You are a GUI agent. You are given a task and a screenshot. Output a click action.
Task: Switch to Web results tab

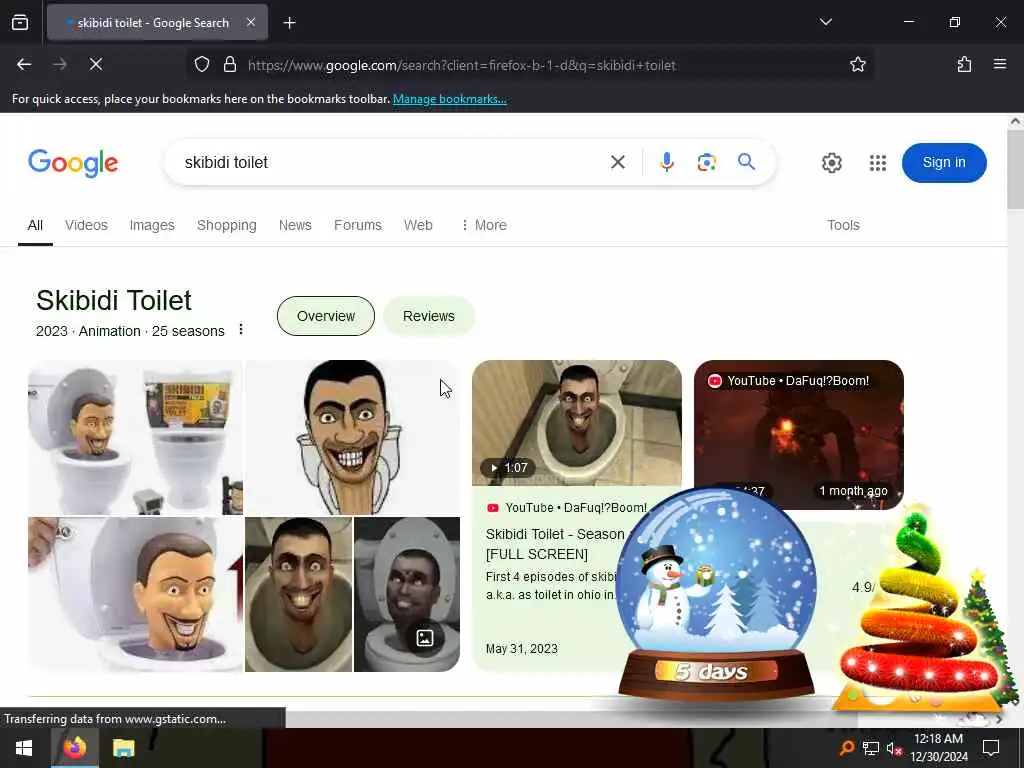pyautogui.click(x=418, y=225)
